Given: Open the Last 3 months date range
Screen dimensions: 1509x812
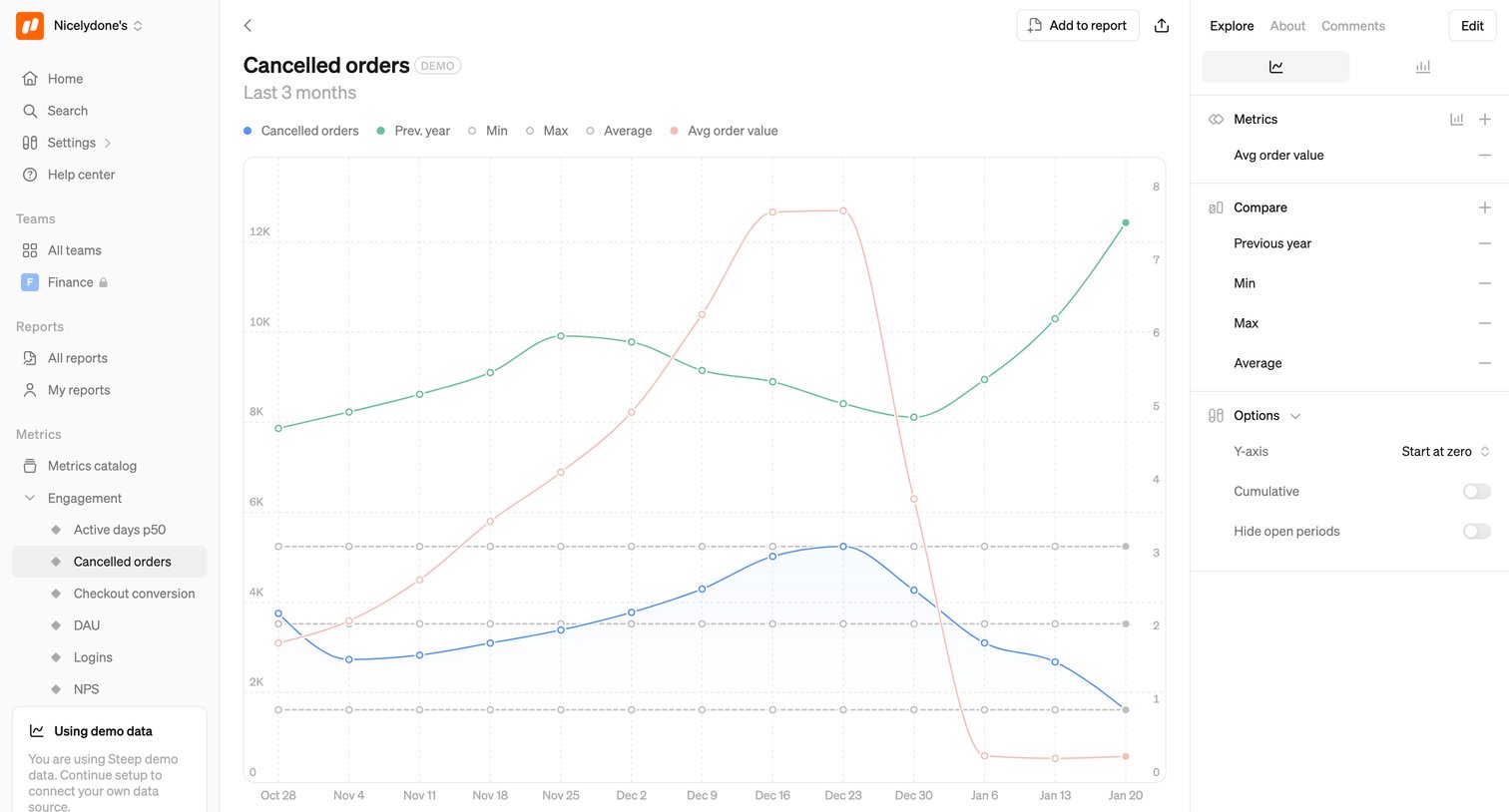Looking at the screenshot, I should [299, 93].
